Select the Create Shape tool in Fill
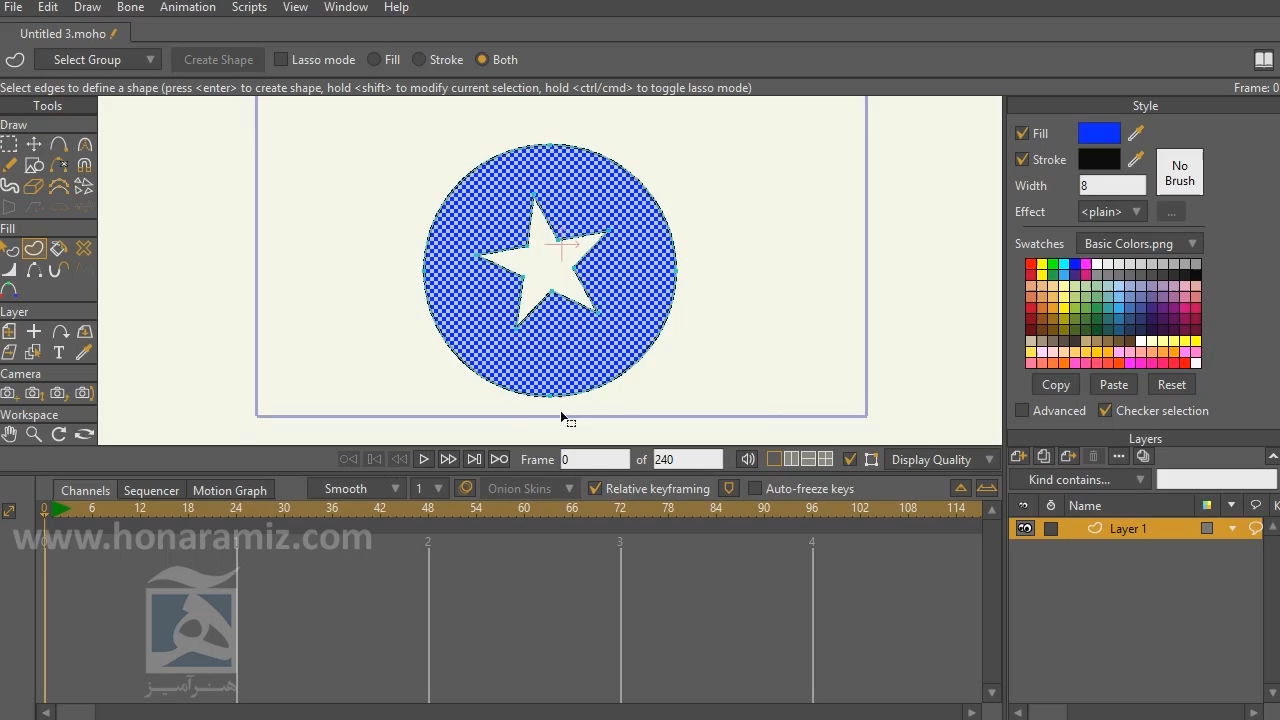Image resolution: width=1280 pixels, height=720 pixels. click(34, 248)
